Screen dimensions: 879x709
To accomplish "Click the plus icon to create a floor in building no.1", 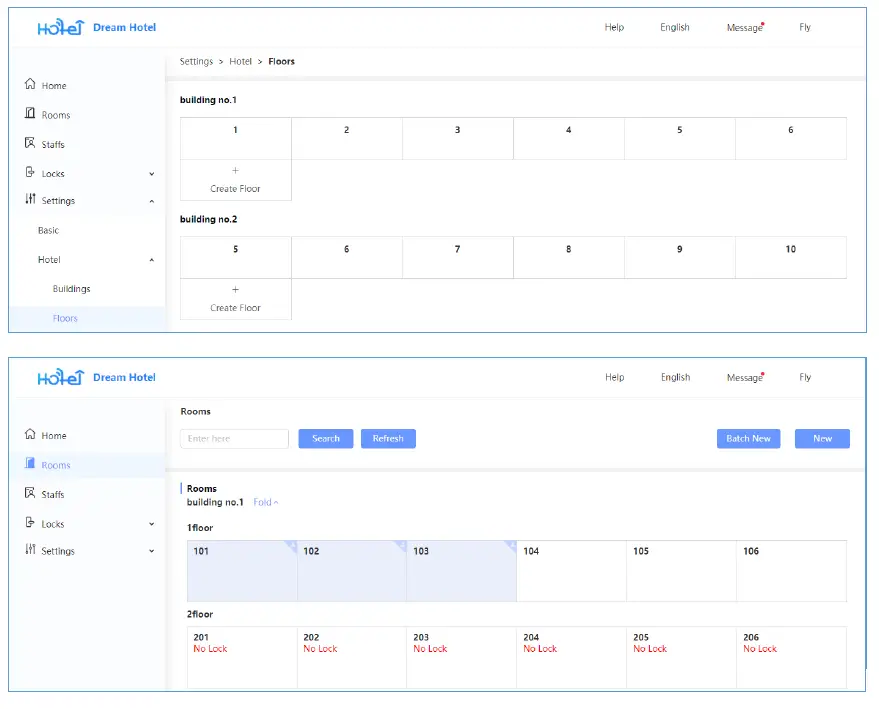I will (235, 171).
